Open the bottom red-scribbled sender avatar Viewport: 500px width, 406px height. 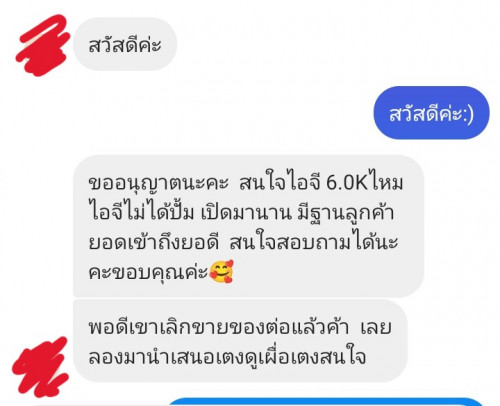click(x=40, y=367)
